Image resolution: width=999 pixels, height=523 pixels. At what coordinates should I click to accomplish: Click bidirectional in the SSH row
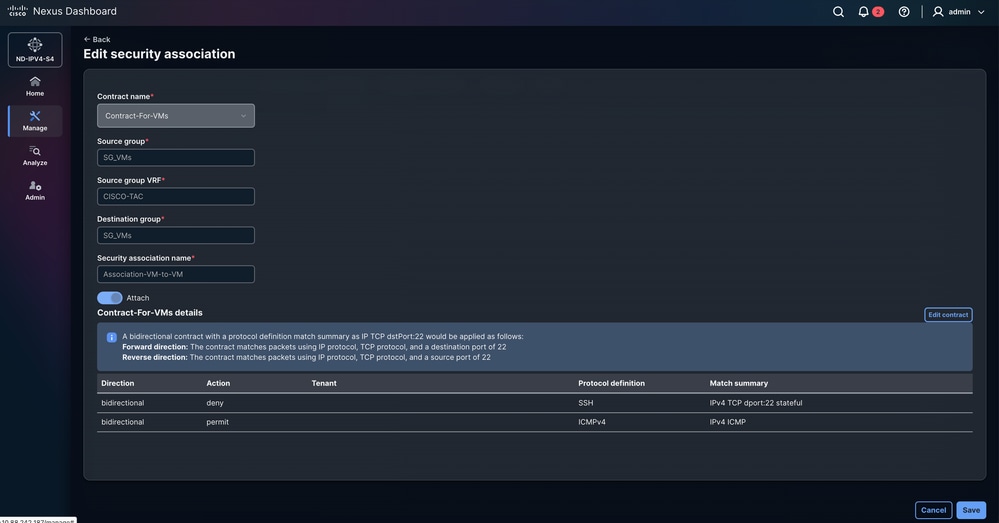click(x=122, y=403)
